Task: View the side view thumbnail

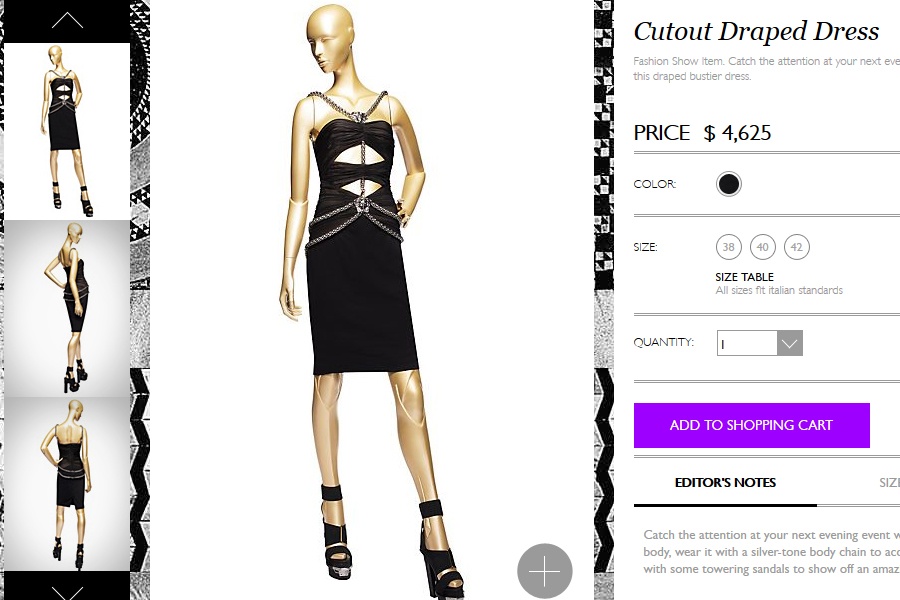Action: 67,308
